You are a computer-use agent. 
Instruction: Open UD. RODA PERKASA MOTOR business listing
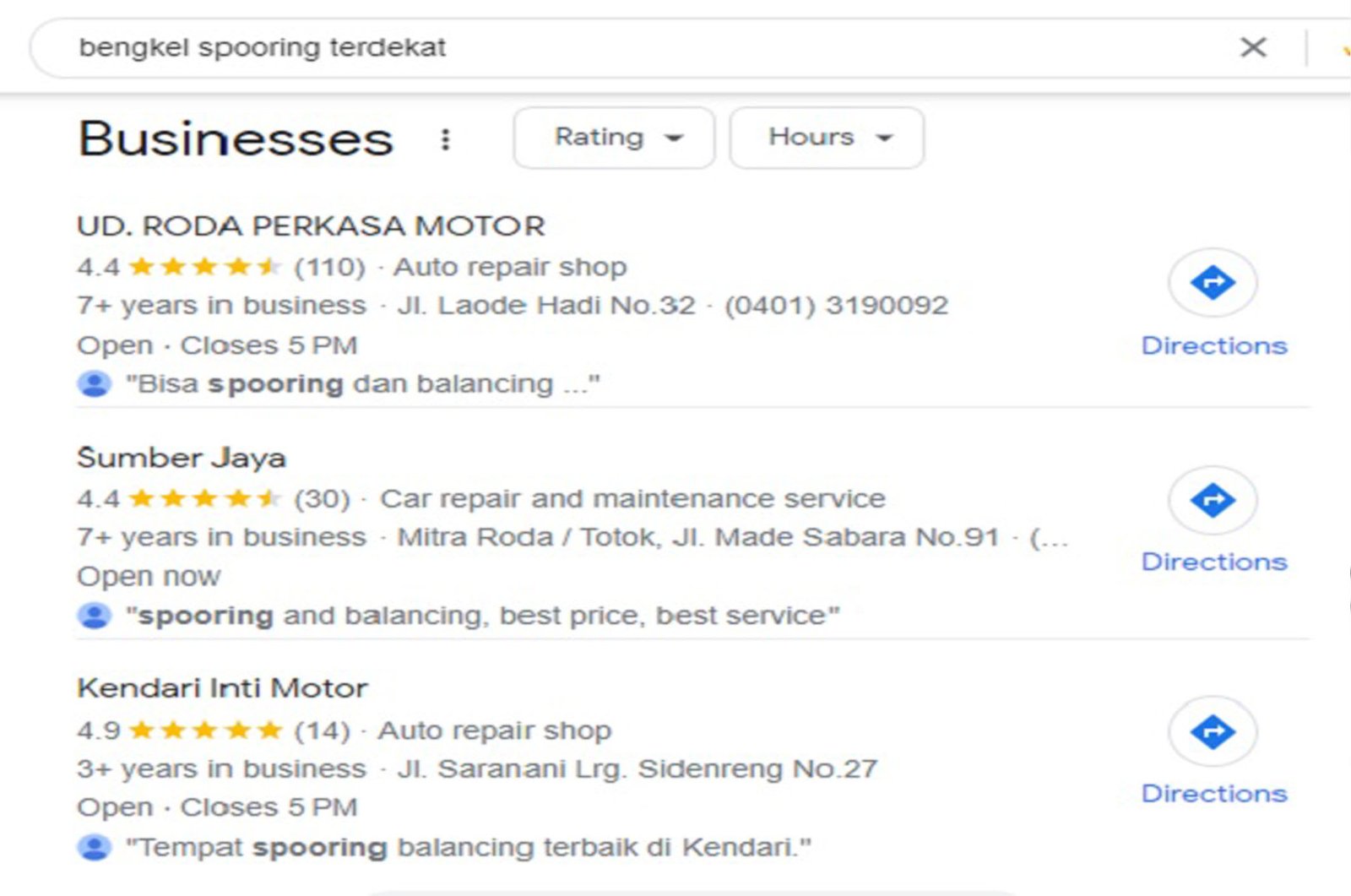coord(311,226)
